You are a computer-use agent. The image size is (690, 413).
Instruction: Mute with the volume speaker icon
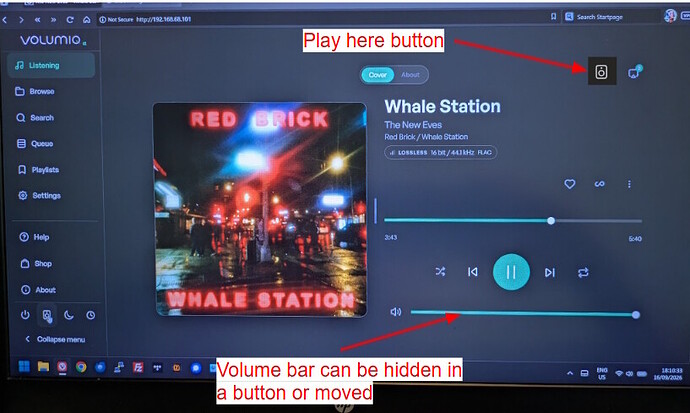click(x=396, y=312)
